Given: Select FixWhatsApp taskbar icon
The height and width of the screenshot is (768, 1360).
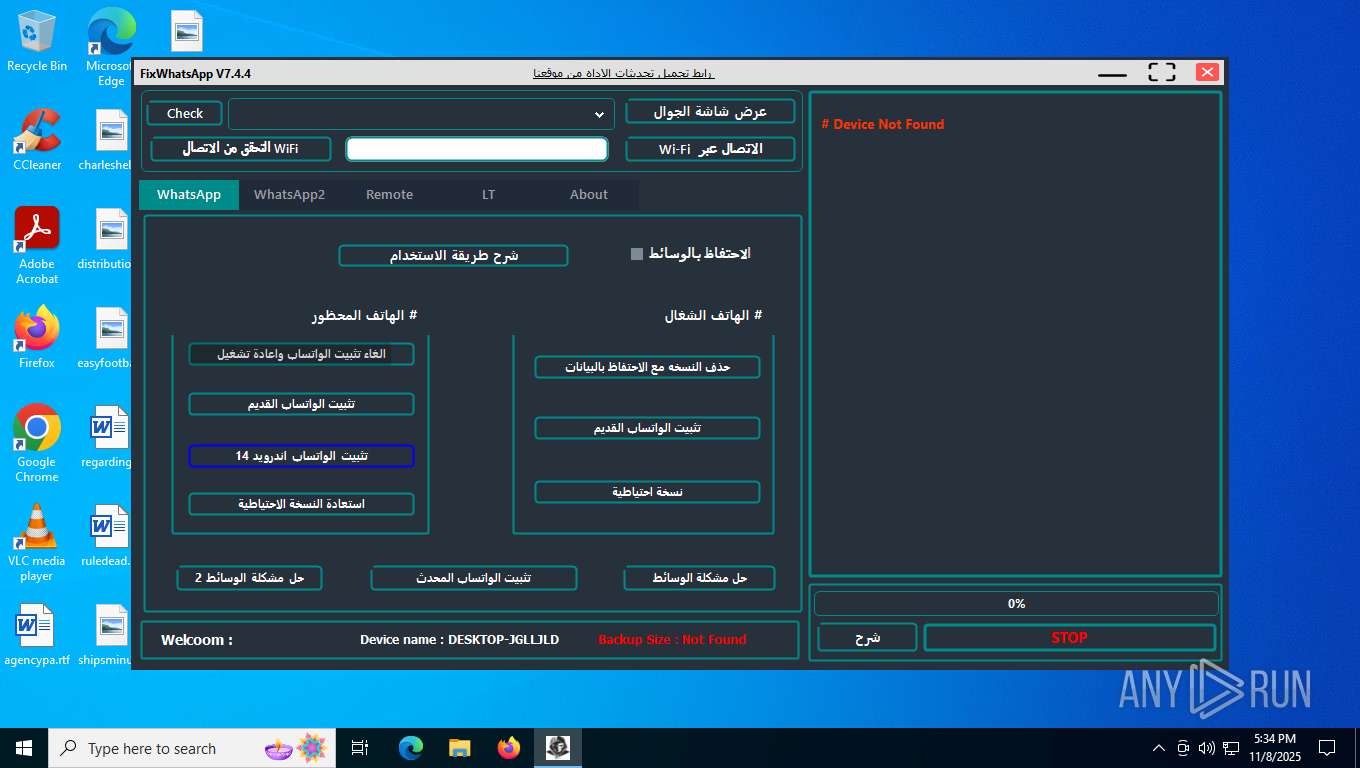Looking at the screenshot, I should tap(557, 748).
